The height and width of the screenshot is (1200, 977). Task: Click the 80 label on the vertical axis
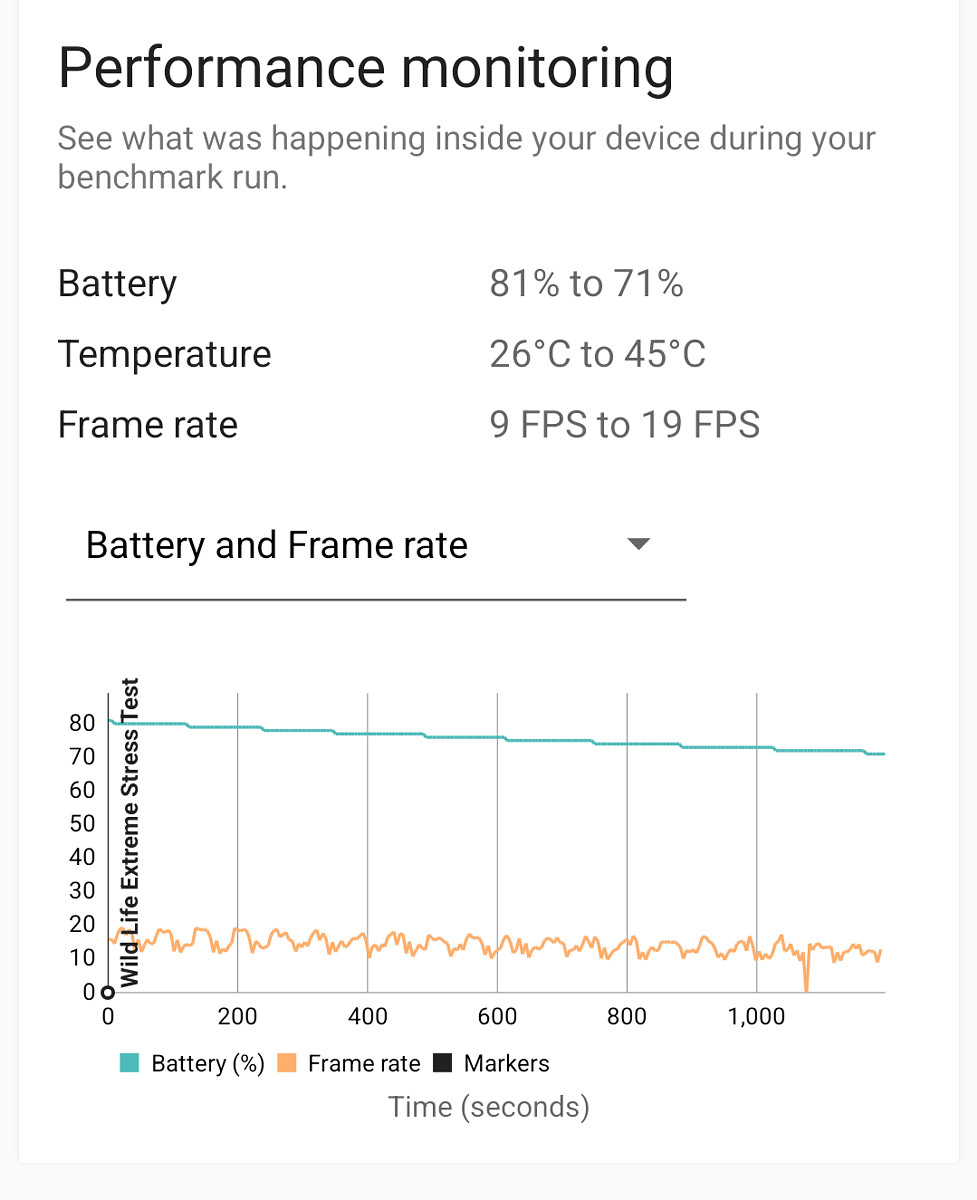pos(82,723)
